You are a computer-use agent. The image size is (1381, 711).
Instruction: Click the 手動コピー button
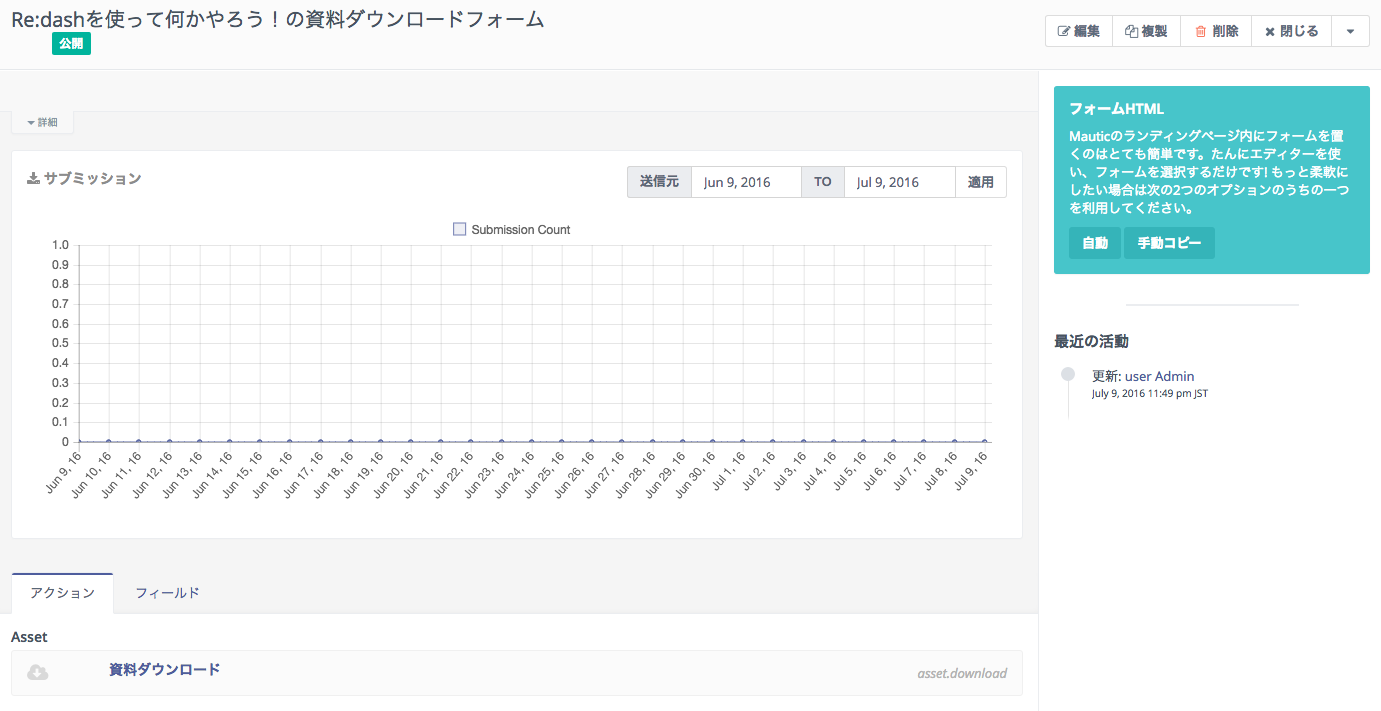tap(1169, 243)
